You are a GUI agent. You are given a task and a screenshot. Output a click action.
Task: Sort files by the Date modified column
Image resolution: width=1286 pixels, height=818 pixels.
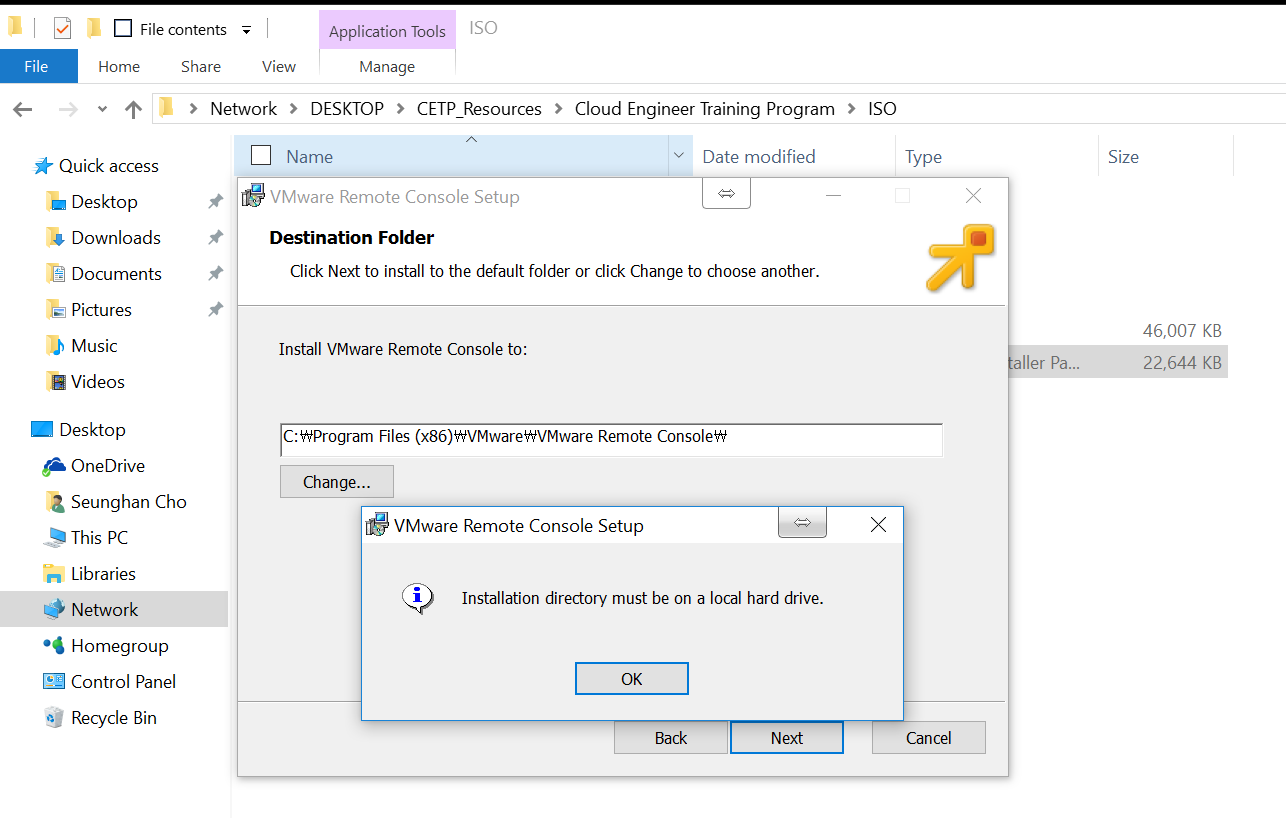pyautogui.click(x=794, y=156)
